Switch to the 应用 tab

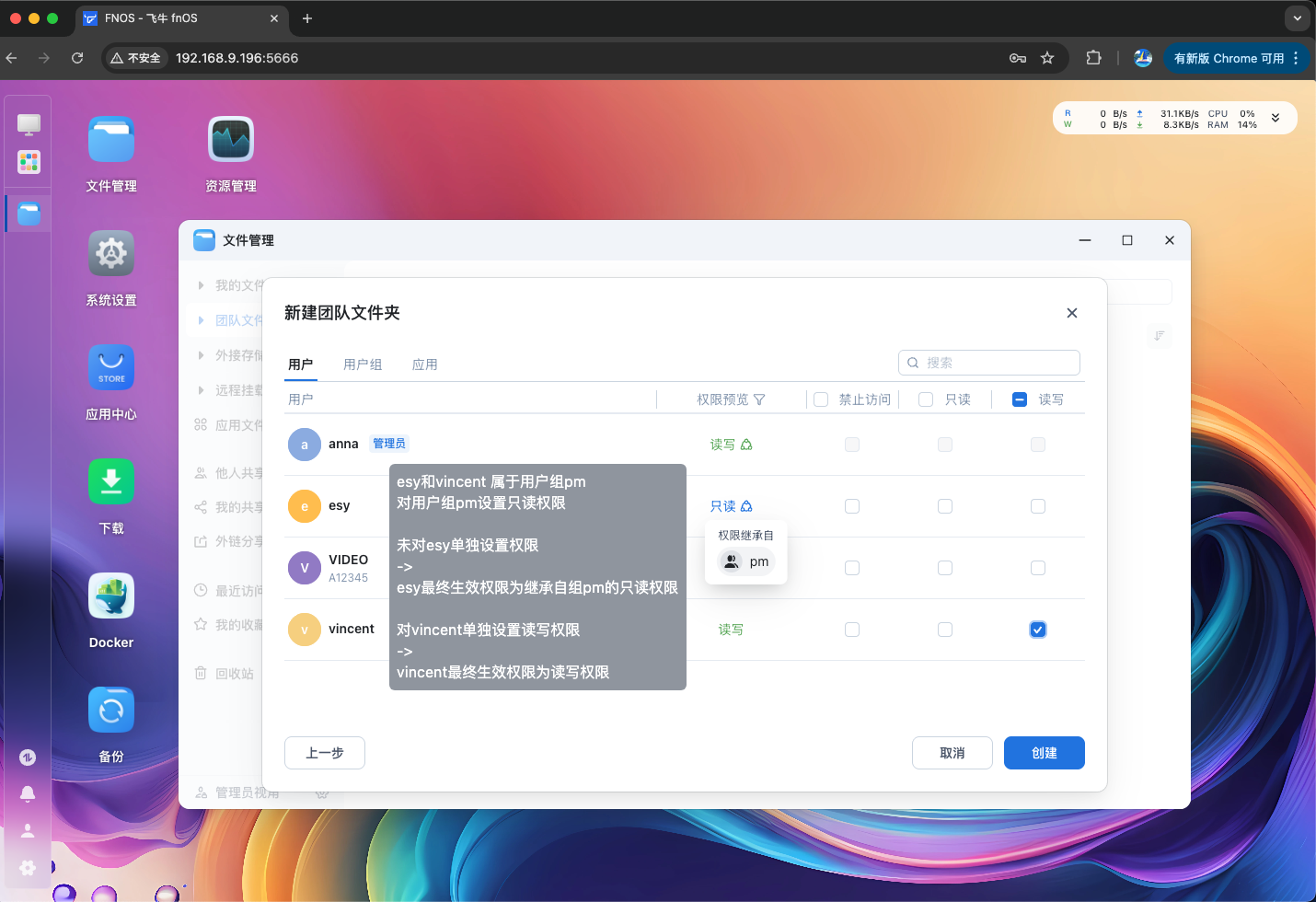(424, 364)
